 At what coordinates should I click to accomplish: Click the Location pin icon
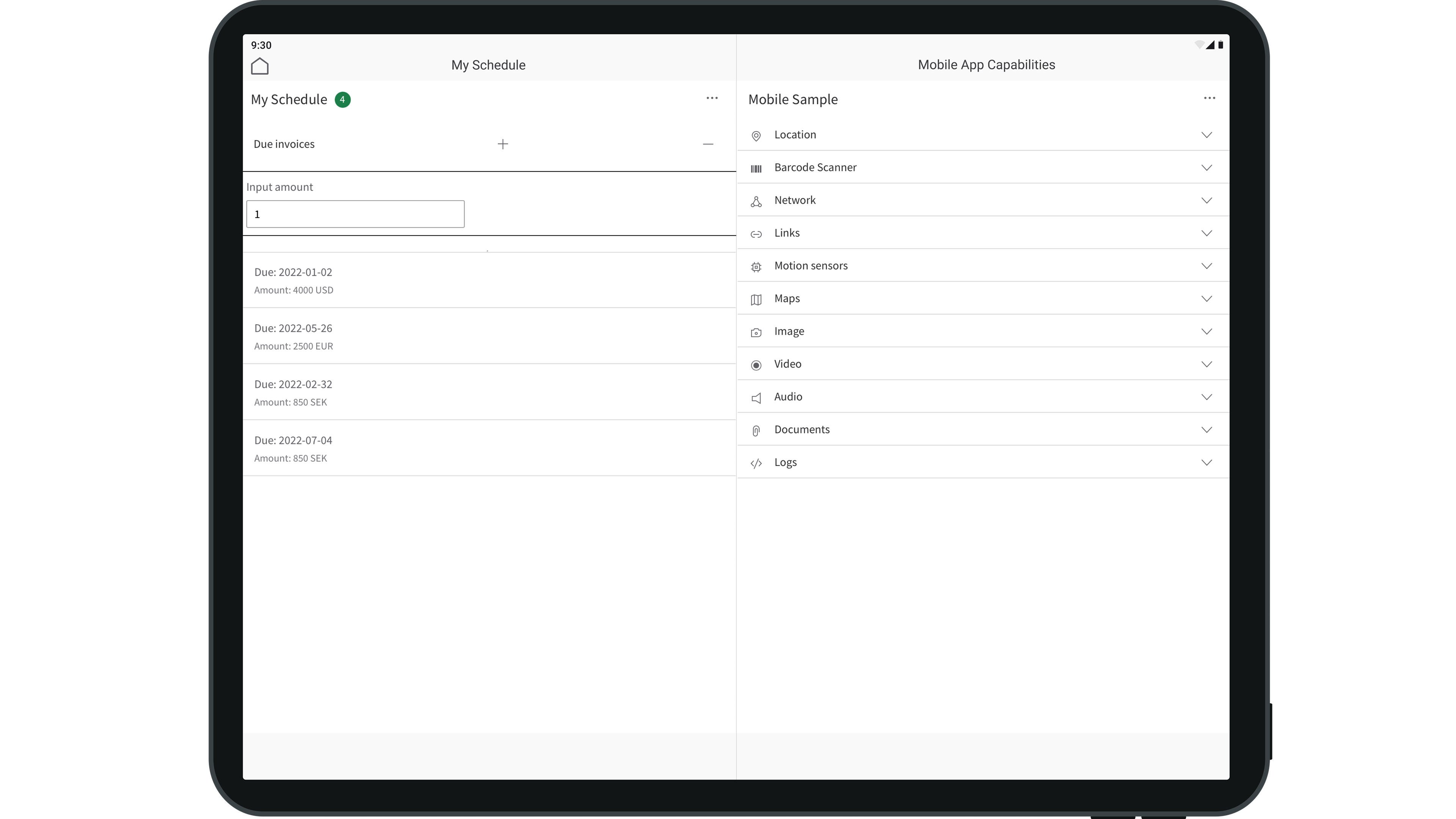[756, 136]
